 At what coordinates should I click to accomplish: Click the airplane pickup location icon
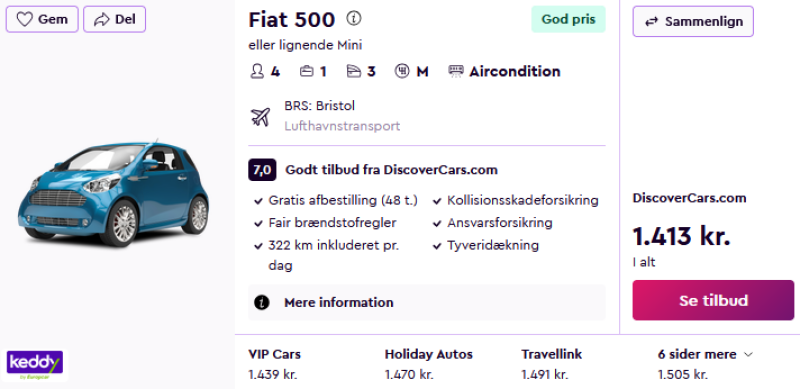tap(260, 116)
